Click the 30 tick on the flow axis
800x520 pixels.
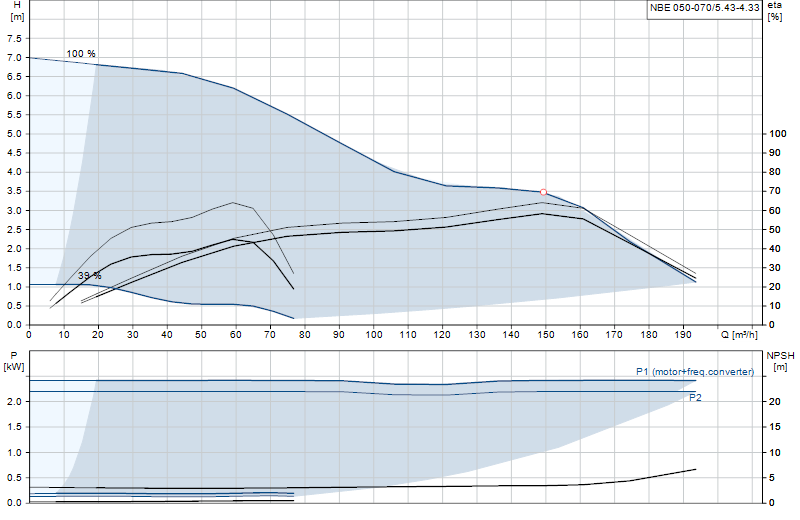click(x=132, y=335)
